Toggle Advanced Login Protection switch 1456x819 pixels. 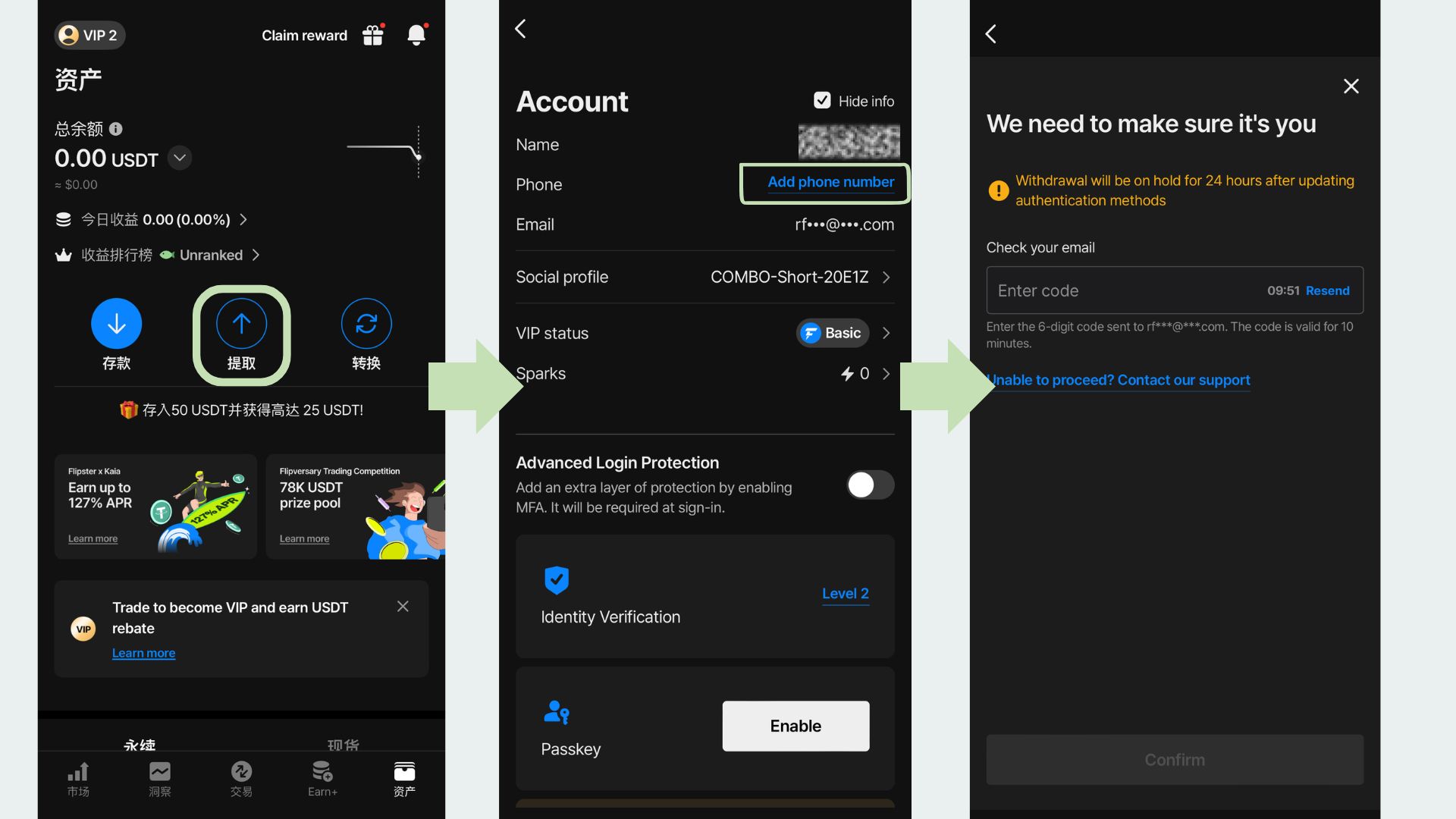tap(870, 485)
